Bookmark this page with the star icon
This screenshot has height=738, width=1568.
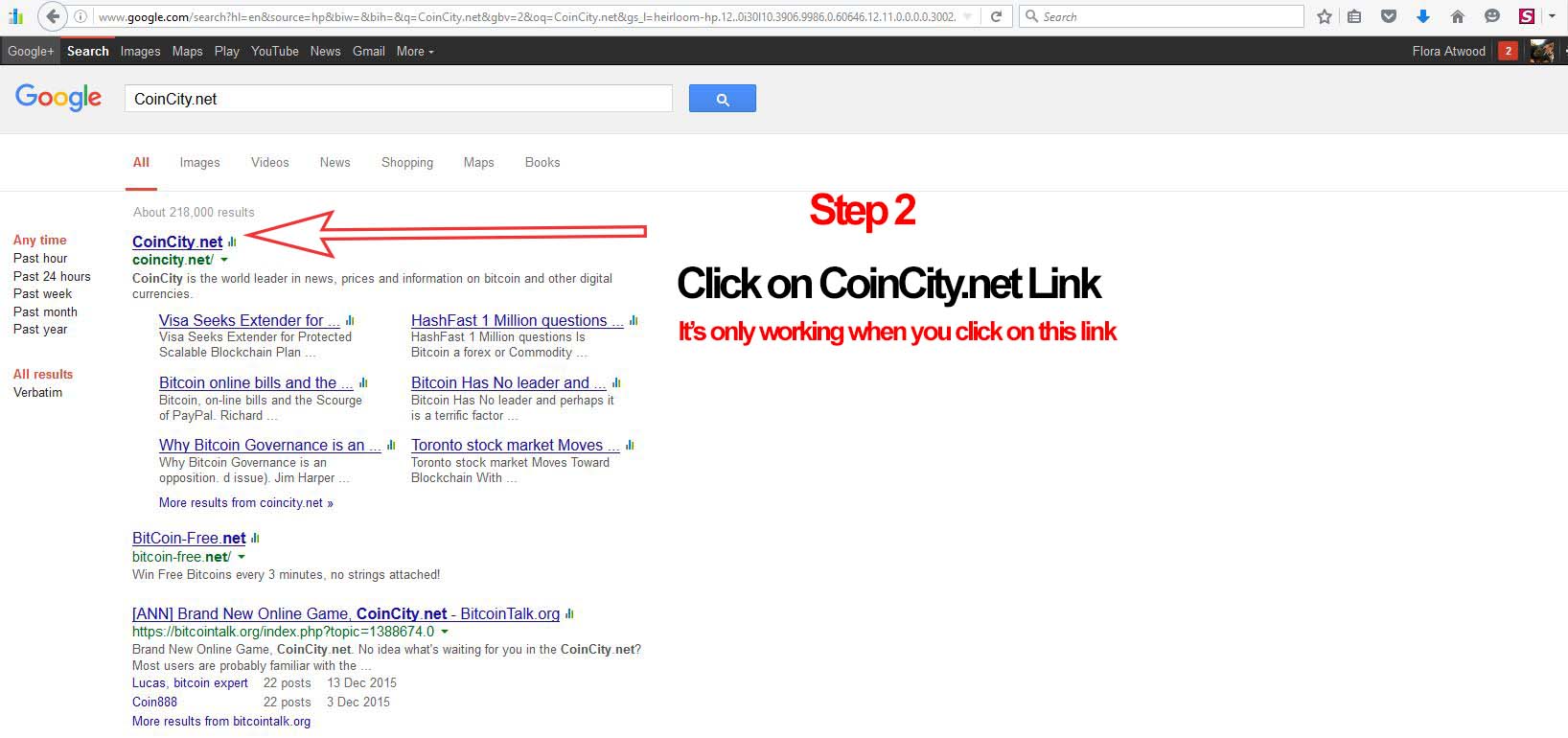pyautogui.click(x=1325, y=16)
